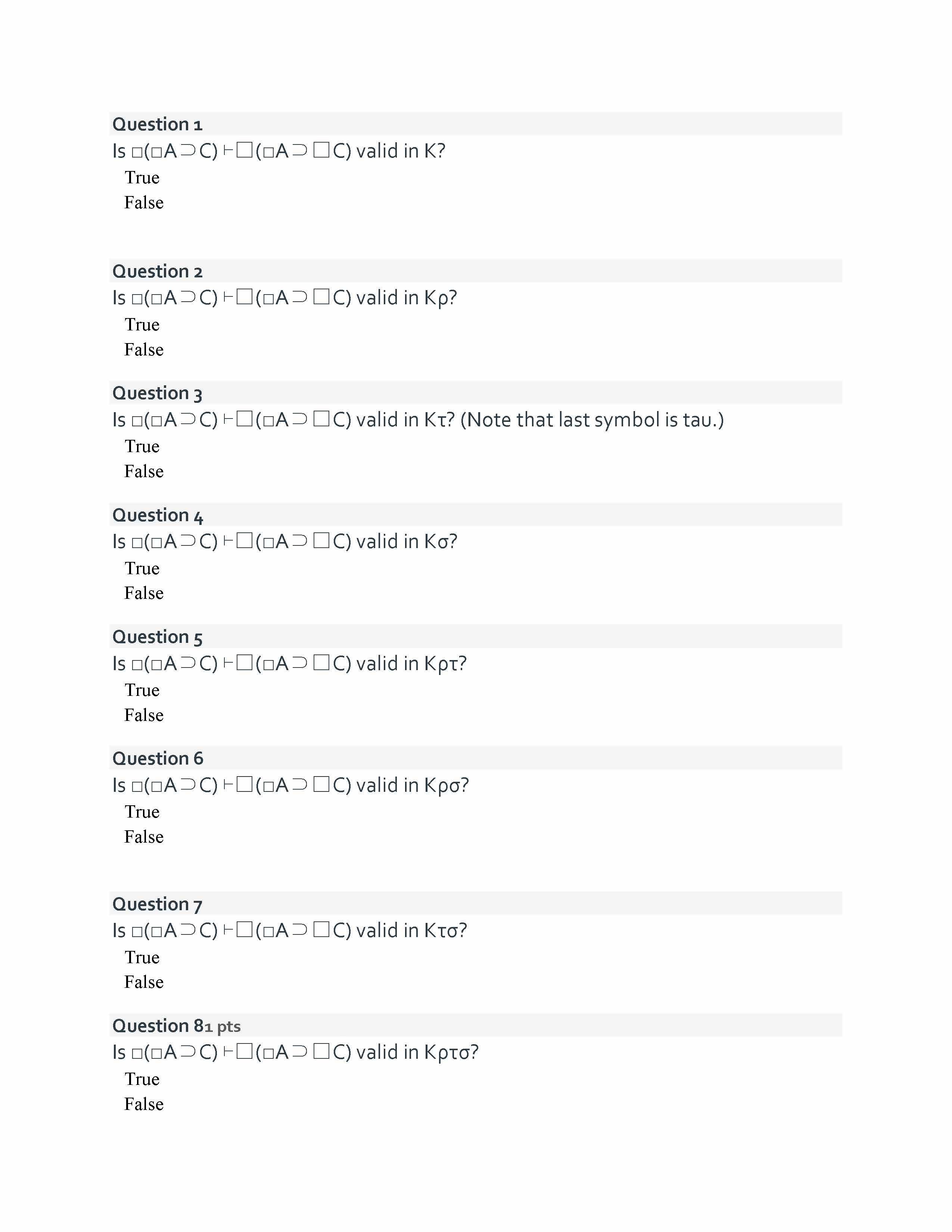Pick False for Question 3 on Kτ

pyautogui.click(x=144, y=472)
